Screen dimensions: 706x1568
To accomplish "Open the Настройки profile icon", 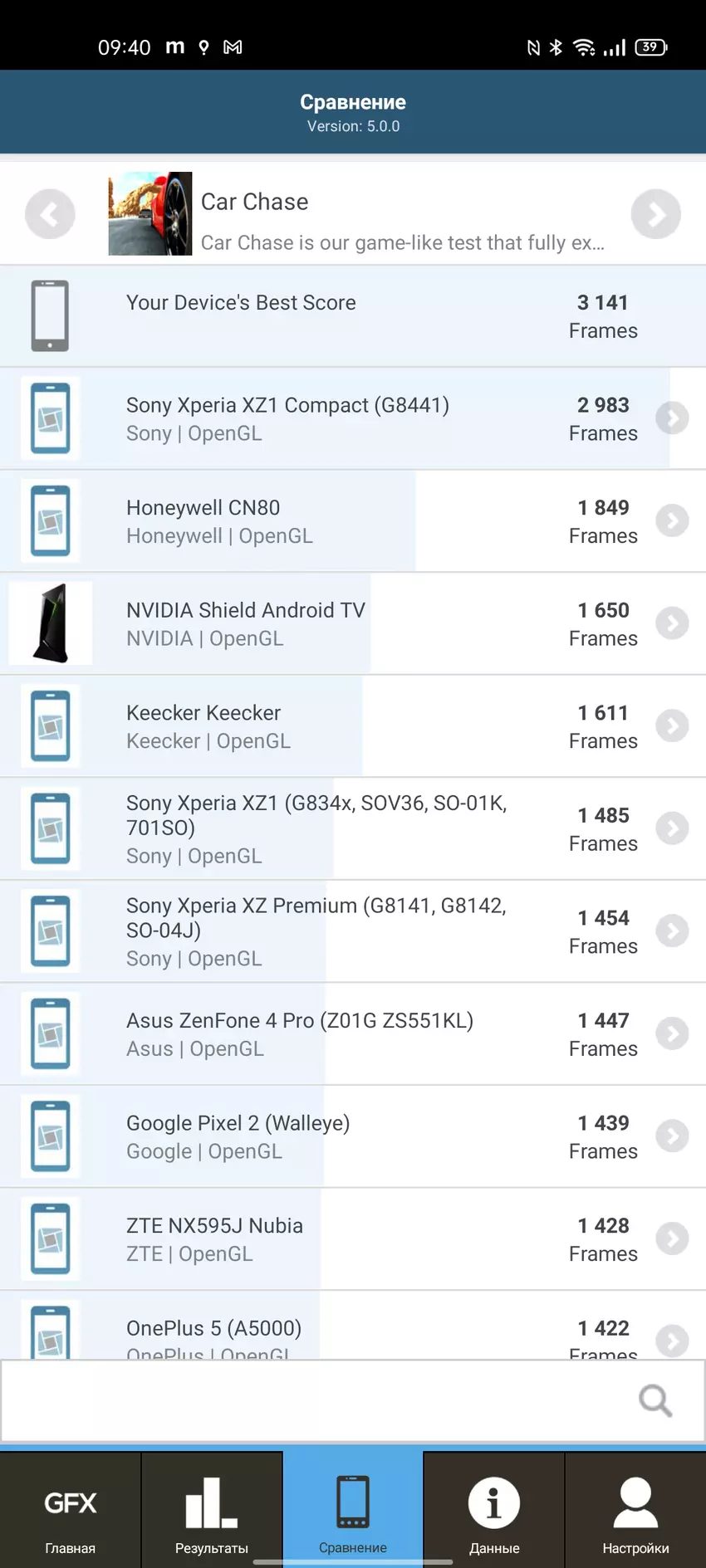I will (635, 1503).
